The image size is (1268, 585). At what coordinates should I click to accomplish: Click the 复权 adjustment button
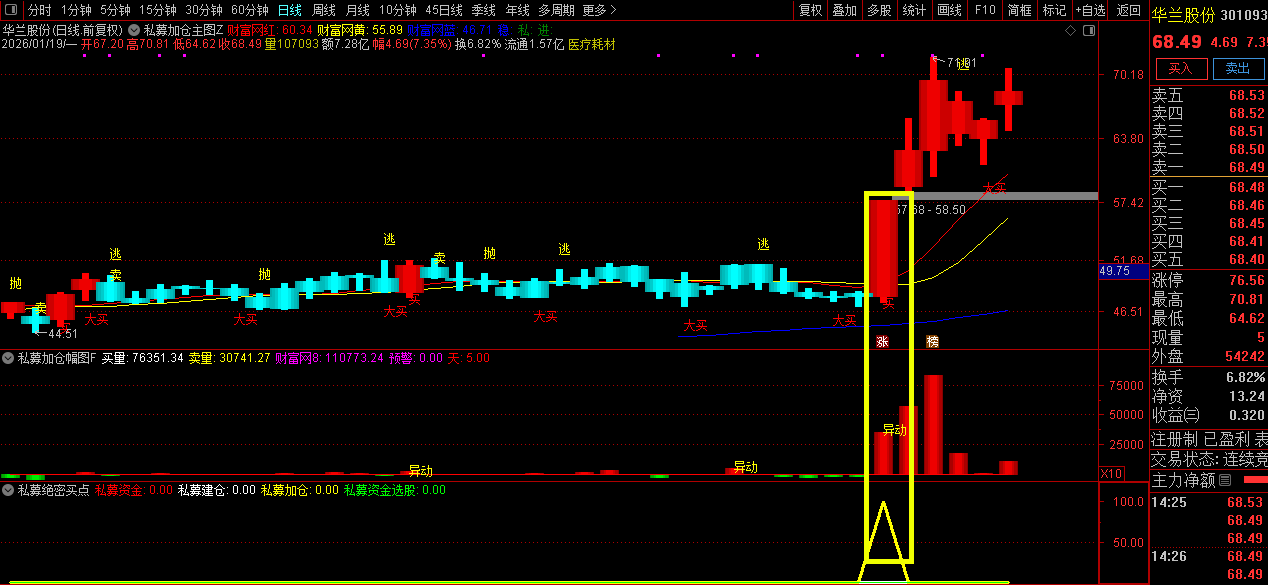(x=810, y=10)
